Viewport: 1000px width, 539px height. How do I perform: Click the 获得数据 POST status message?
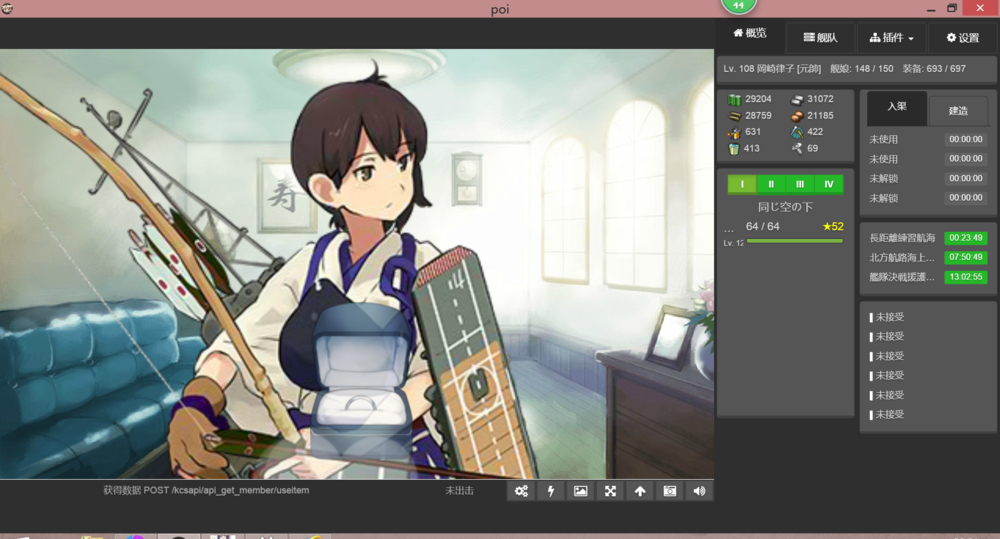tap(206, 490)
